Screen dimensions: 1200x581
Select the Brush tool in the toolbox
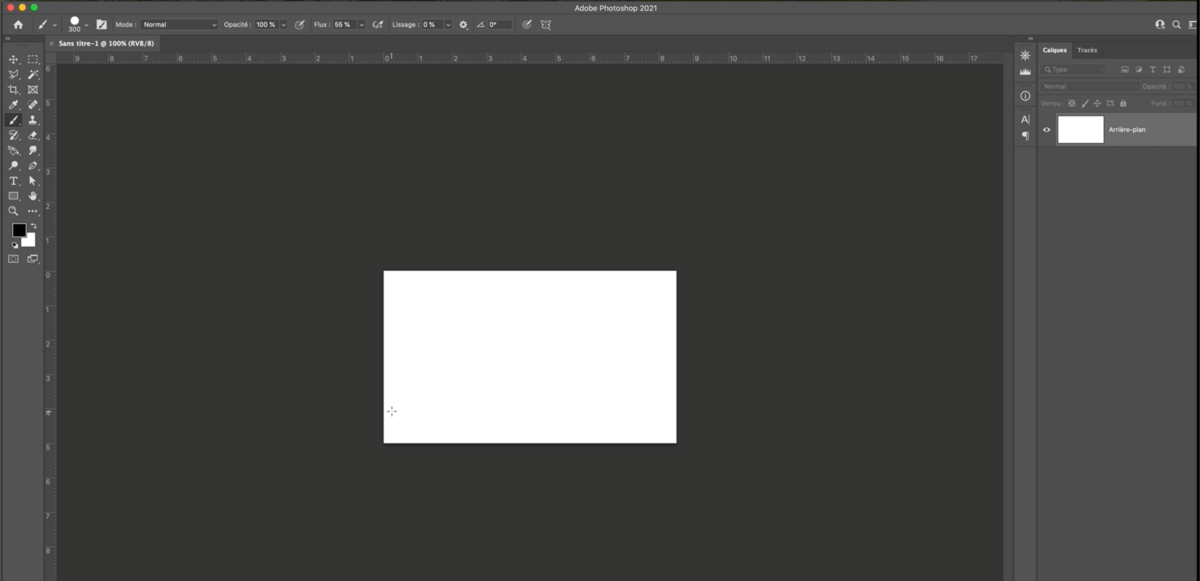pyautogui.click(x=14, y=120)
